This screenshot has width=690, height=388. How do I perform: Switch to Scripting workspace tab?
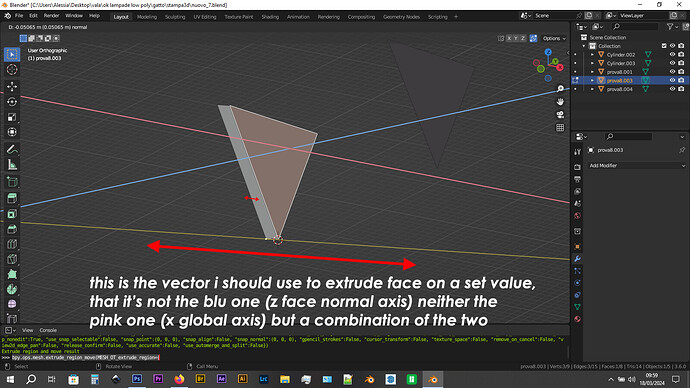437,17
